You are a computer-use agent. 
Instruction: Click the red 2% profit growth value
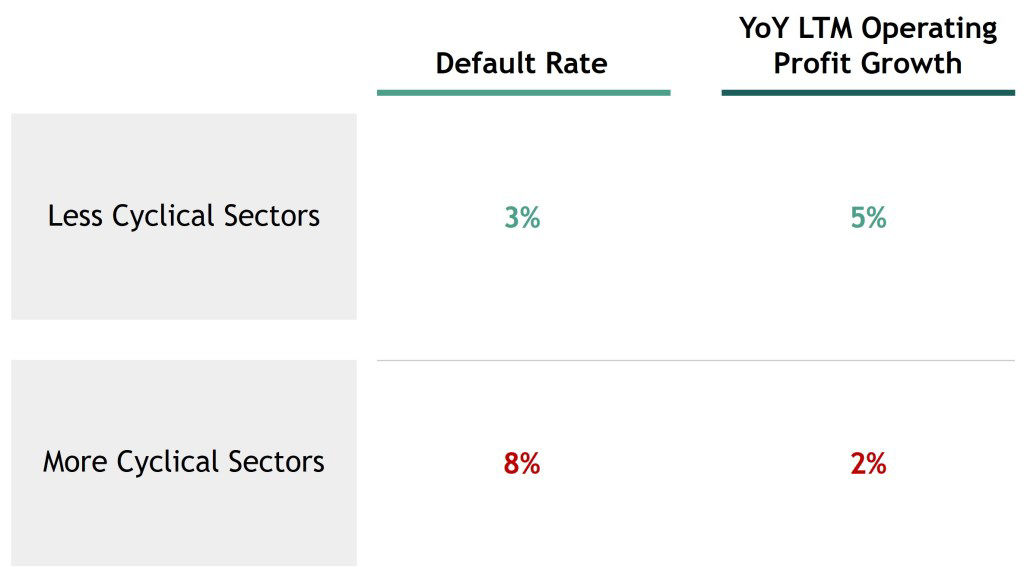868,464
